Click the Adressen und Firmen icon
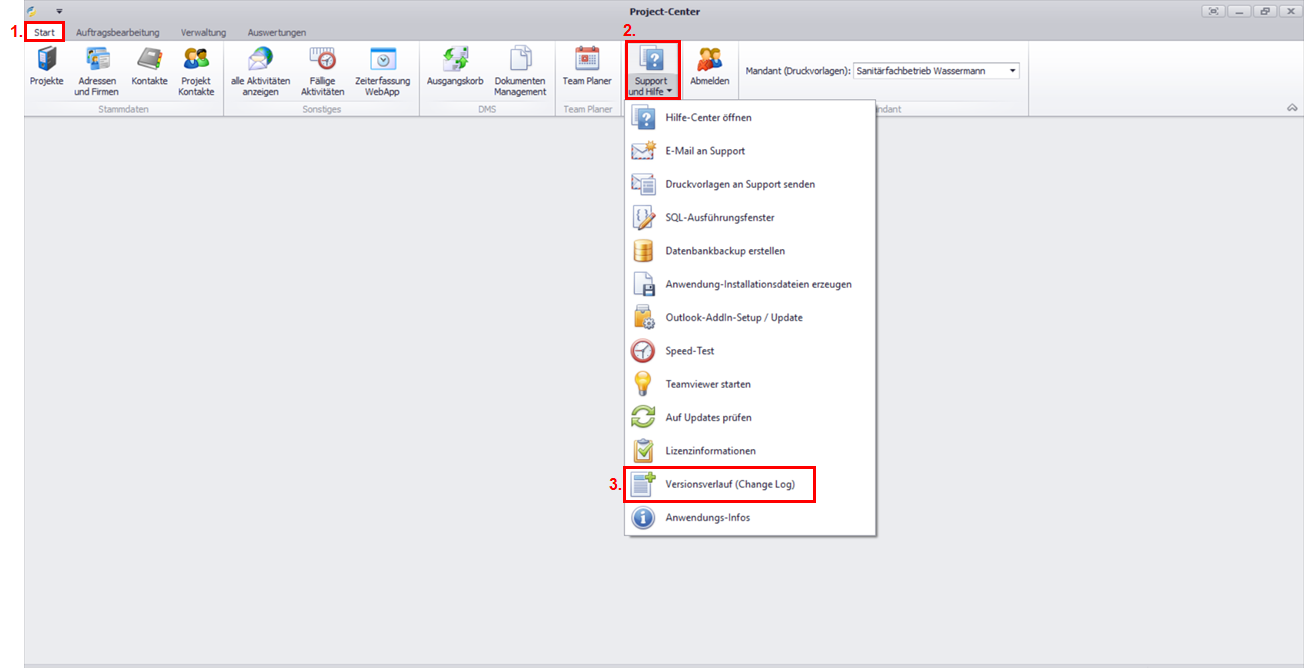 (x=96, y=60)
